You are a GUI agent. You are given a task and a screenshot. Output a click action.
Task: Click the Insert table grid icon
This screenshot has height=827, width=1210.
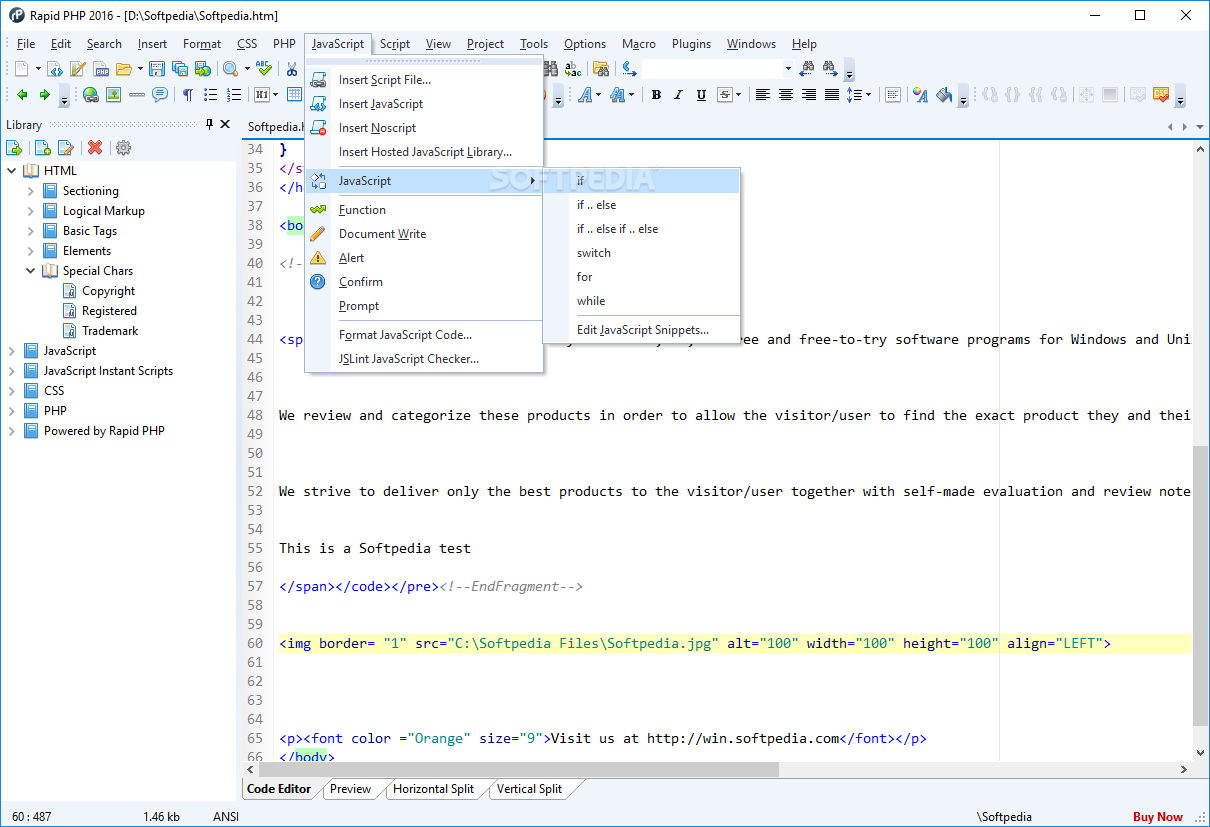click(x=295, y=95)
